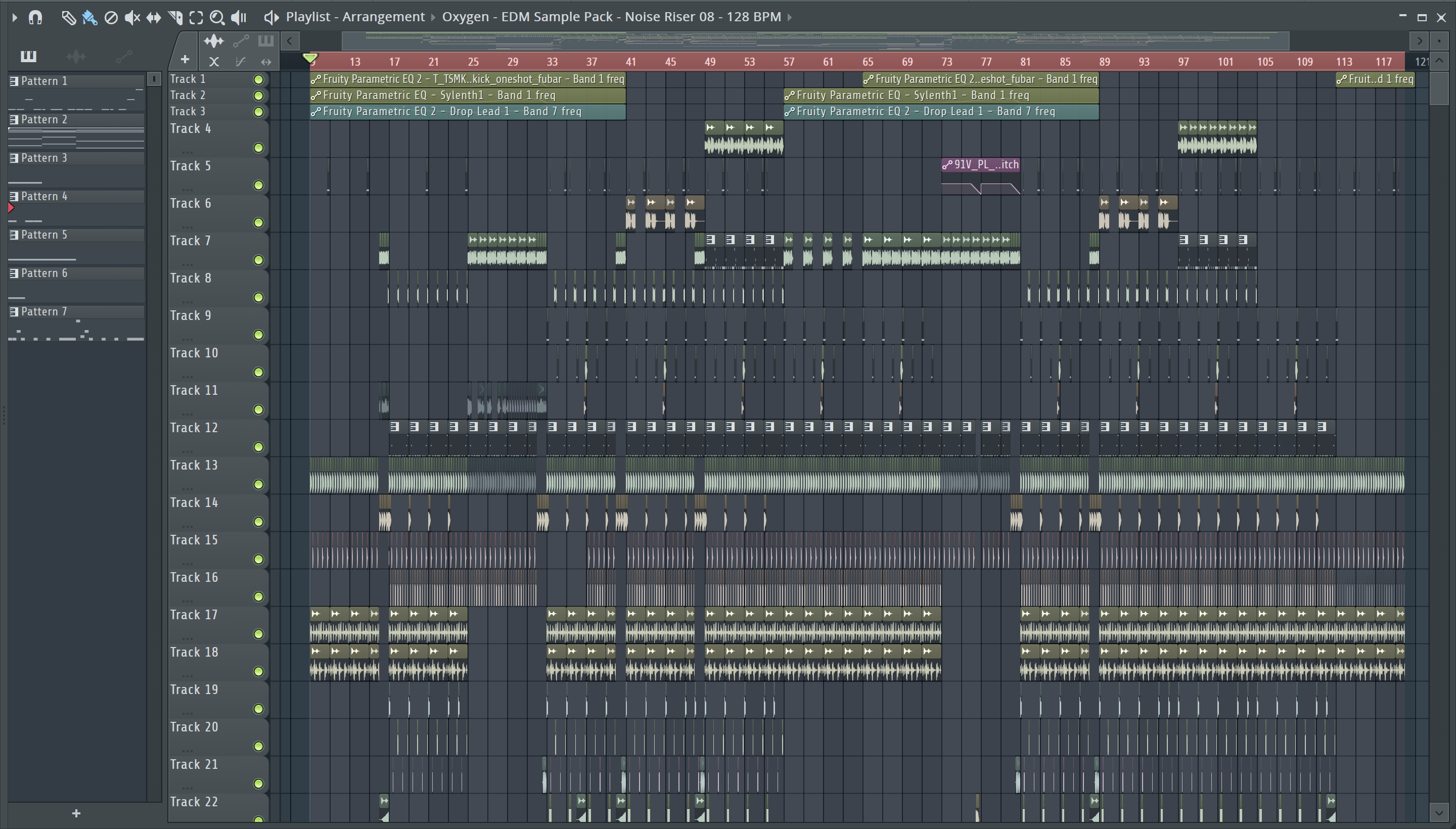Select the Track 5 header label
Image resolution: width=1456 pixels, height=829 pixels.
pyautogui.click(x=190, y=166)
